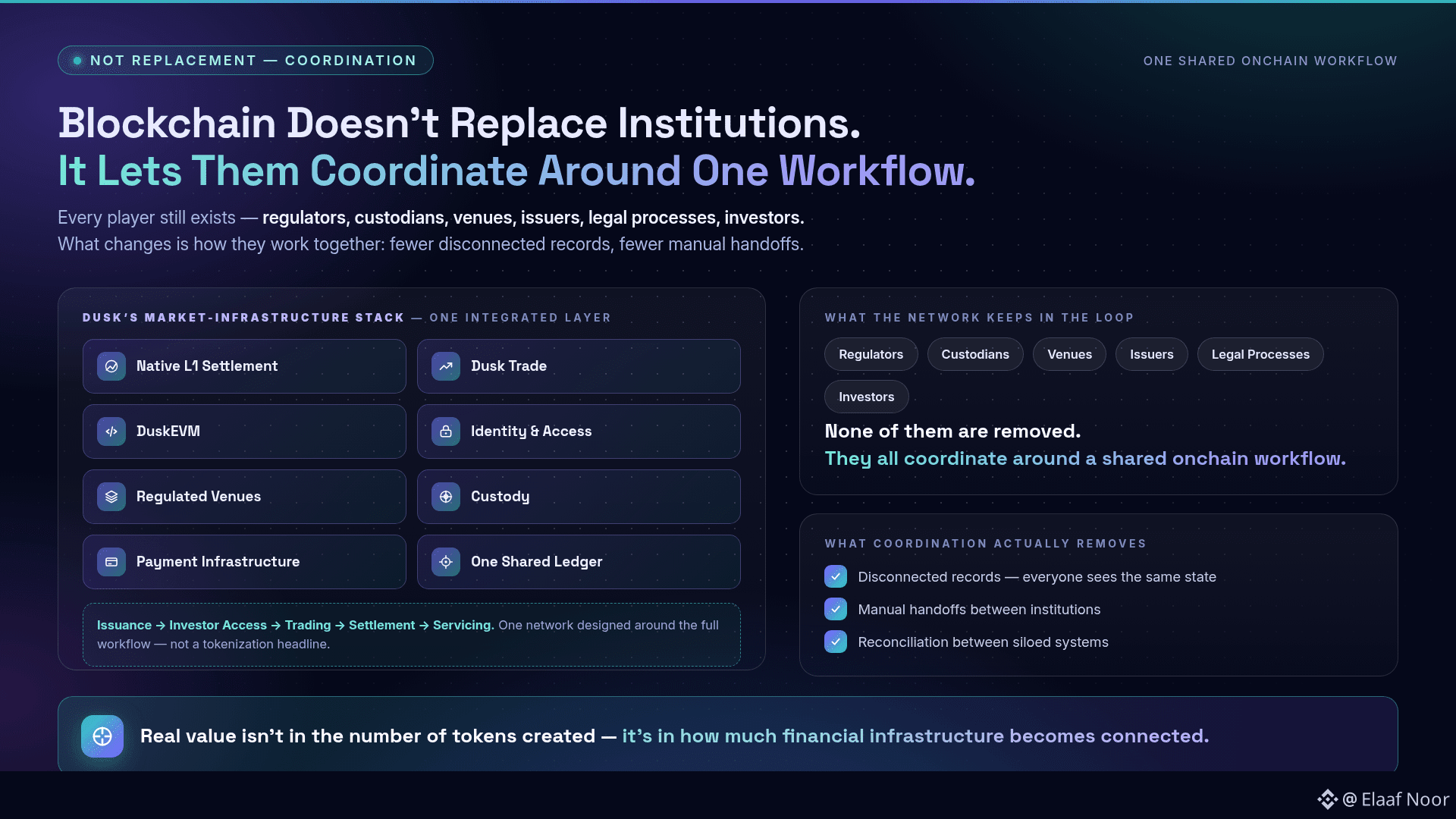Open the Regulated Venues card
The image size is (1456, 819).
pyautogui.click(x=244, y=497)
